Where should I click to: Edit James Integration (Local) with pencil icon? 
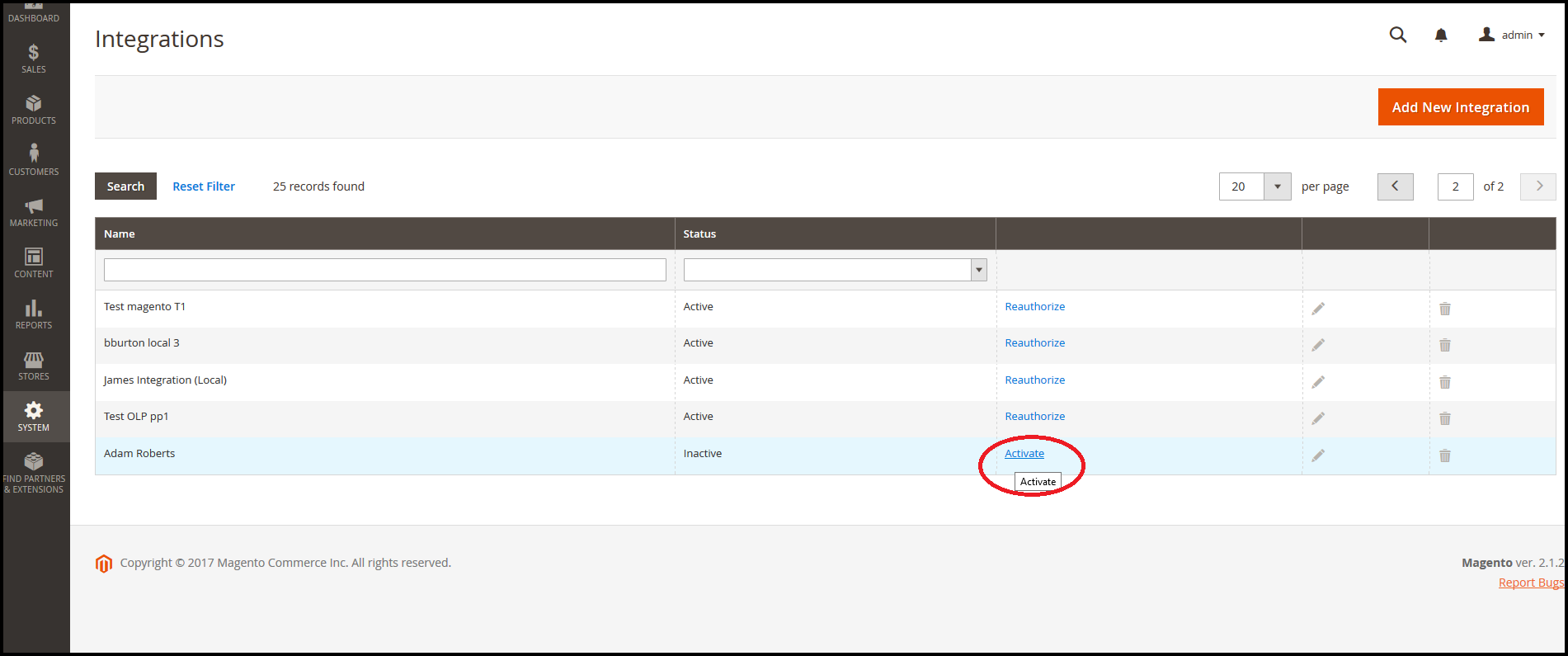(x=1318, y=382)
